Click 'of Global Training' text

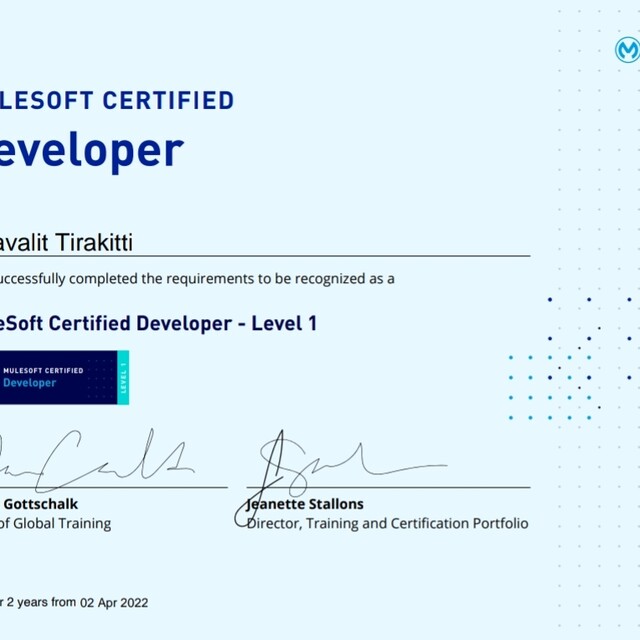tap(55, 523)
